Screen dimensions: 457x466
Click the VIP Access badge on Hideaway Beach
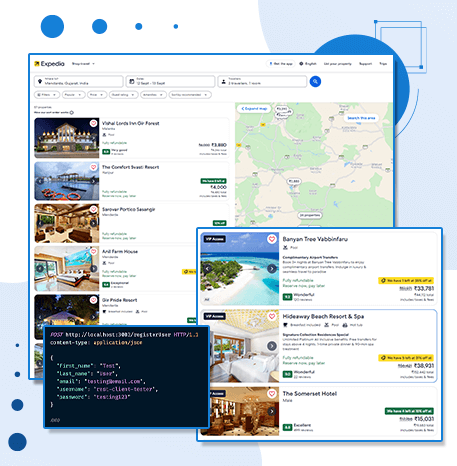[x=215, y=316]
